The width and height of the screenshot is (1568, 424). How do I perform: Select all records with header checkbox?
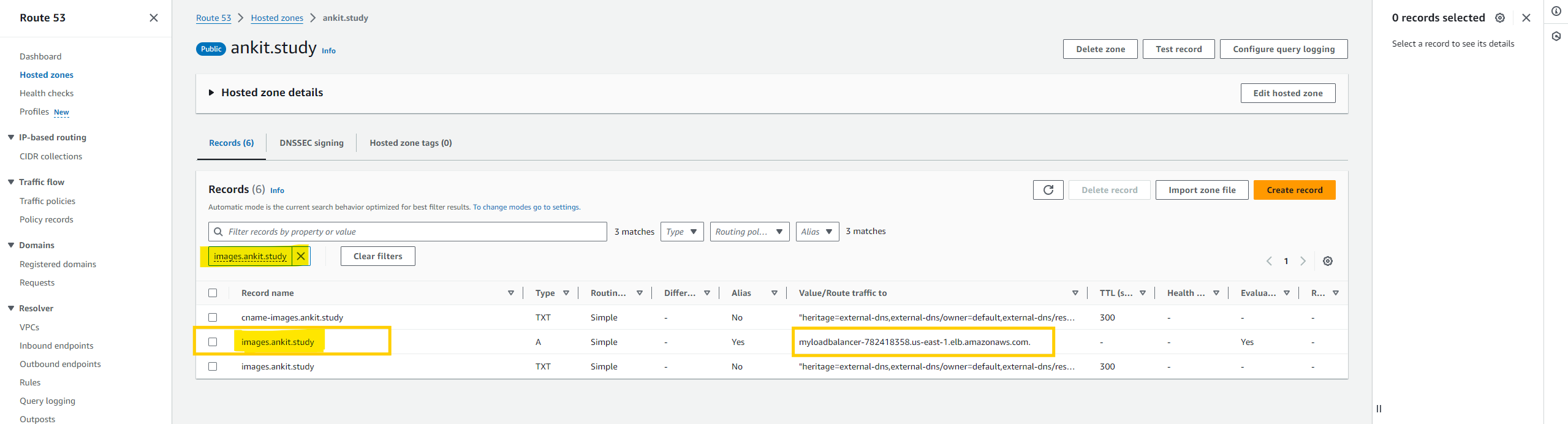[213, 293]
